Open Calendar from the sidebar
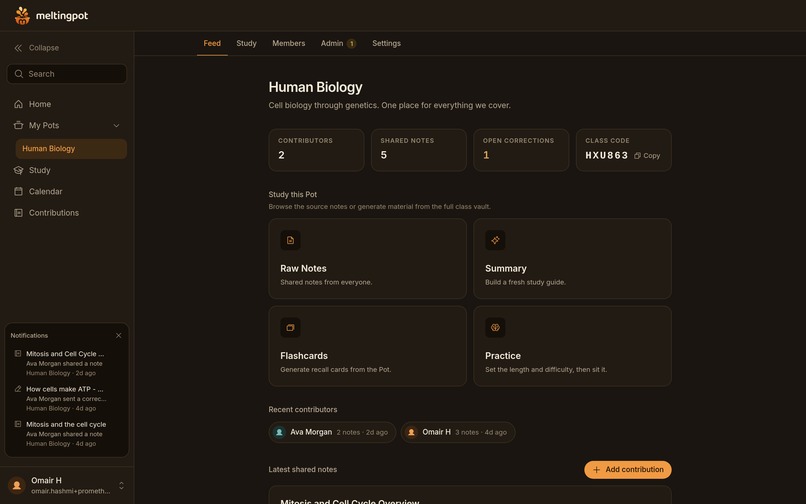The image size is (806, 504). (67, 191)
